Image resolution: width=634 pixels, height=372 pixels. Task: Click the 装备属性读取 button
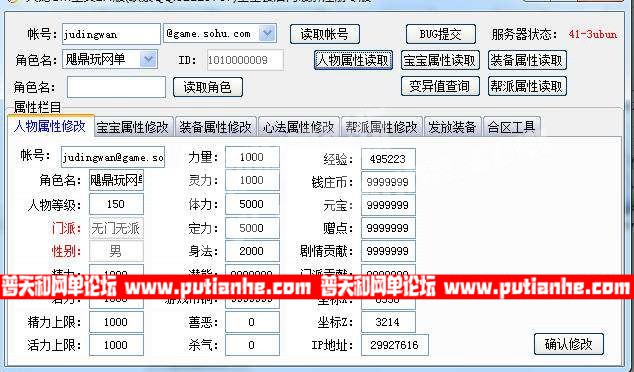(527, 60)
